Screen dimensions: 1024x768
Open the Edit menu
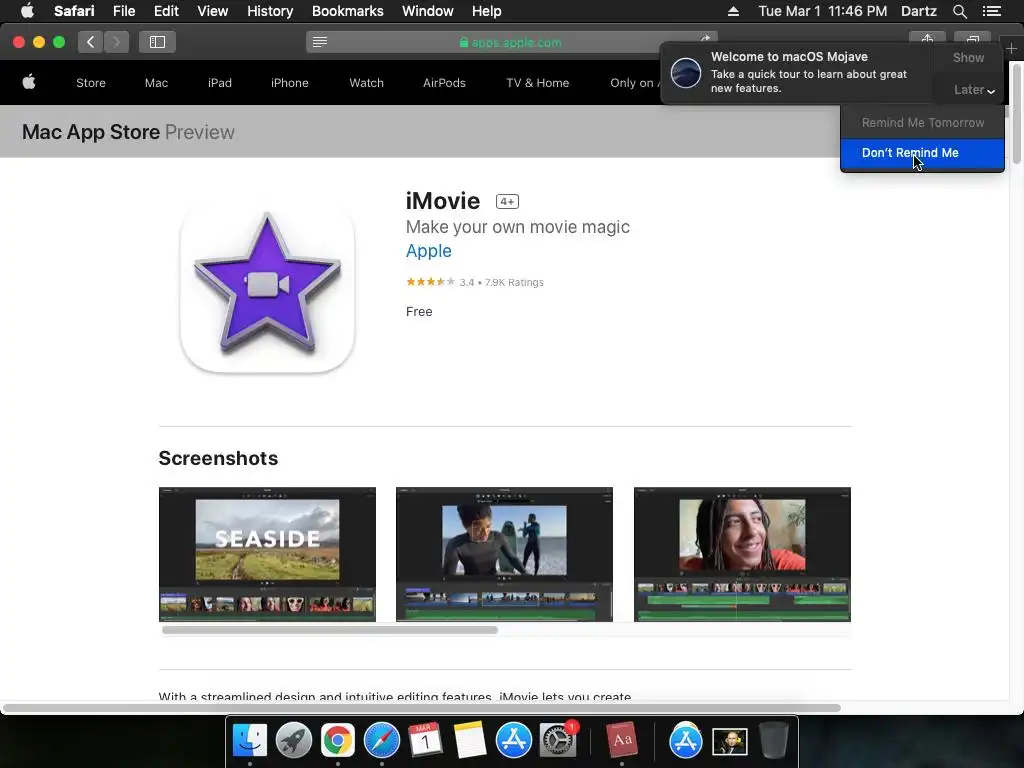tap(166, 11)
